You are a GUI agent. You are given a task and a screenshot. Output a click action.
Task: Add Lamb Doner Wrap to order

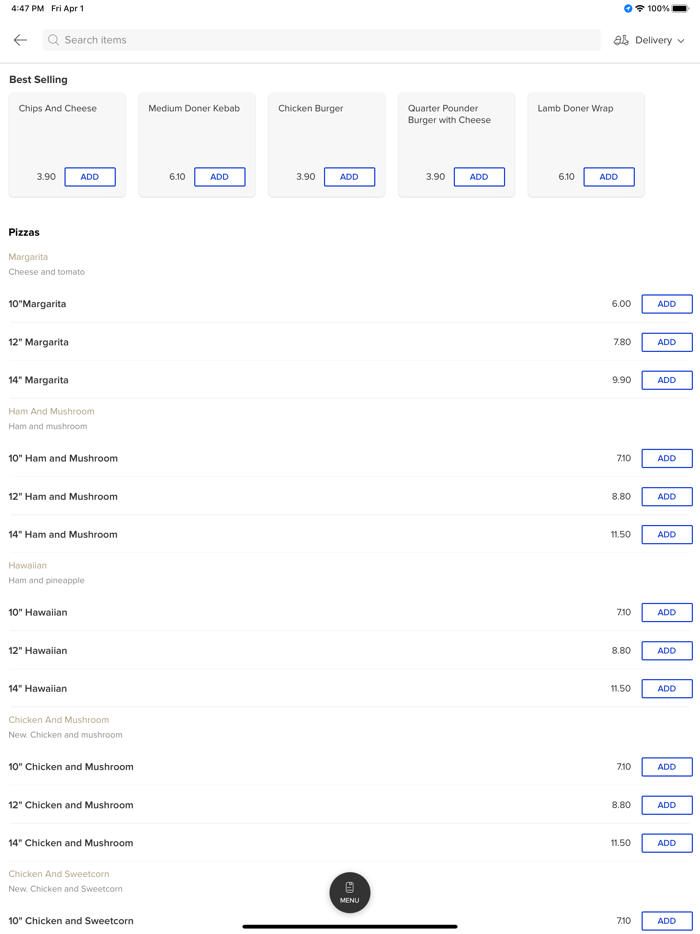(609, 177)
